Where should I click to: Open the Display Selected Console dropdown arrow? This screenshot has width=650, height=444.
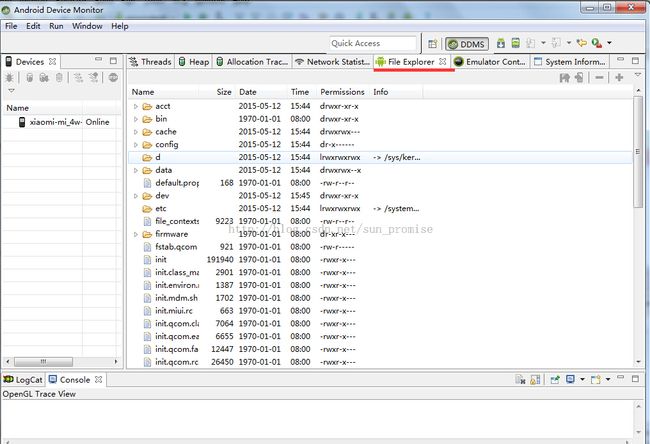point(582,379)
